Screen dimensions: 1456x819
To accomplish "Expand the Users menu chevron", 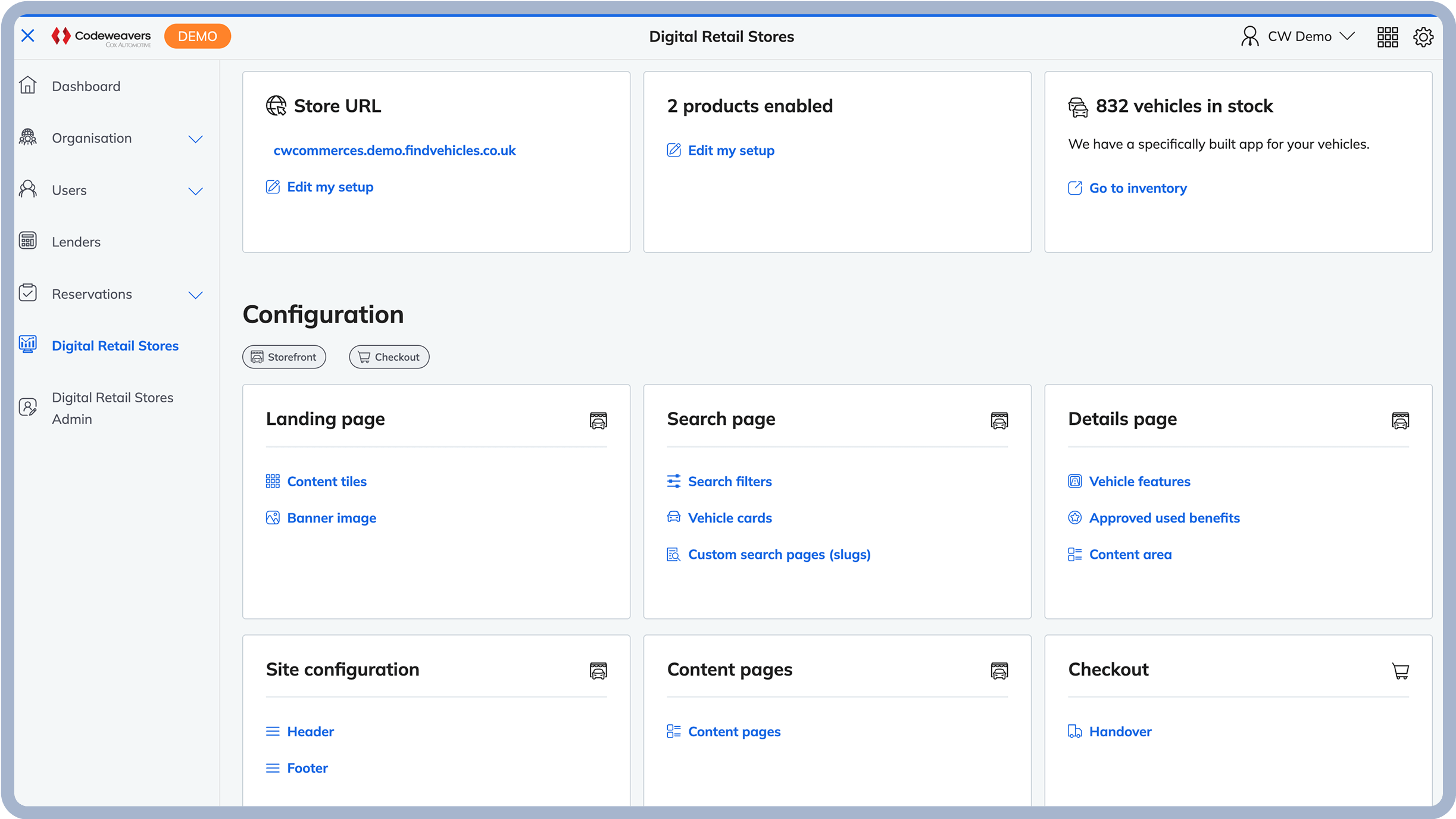I will (195, 191).
